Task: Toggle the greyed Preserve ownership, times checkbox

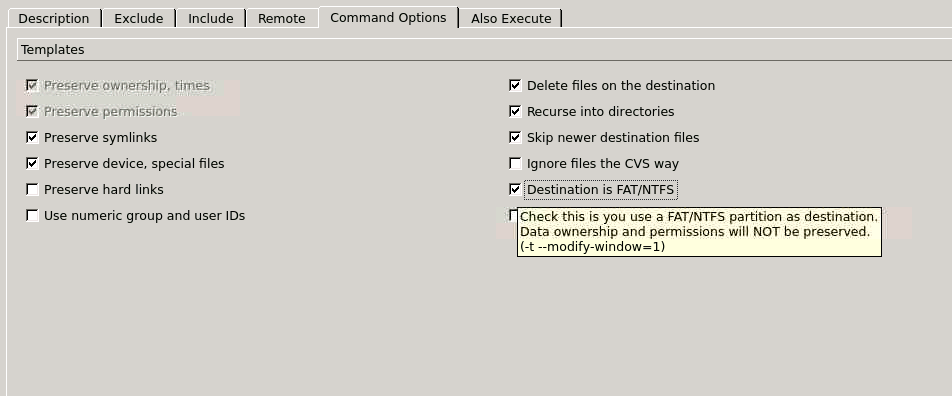Action: click(x=32, y=86)
